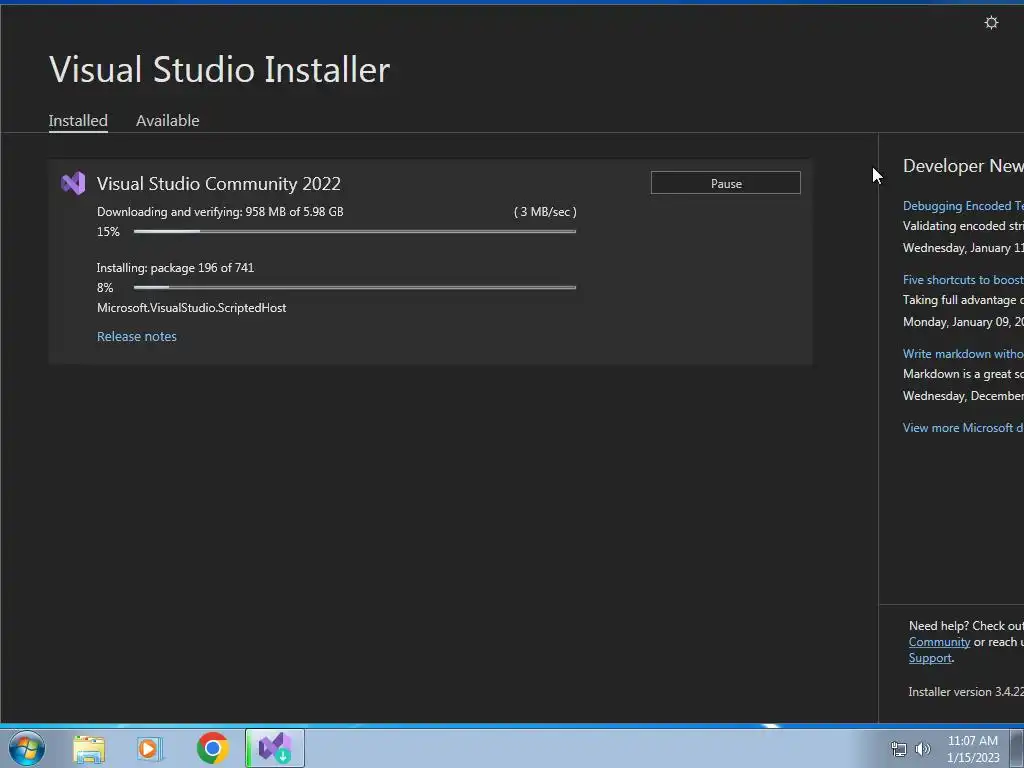Click the installing progress bar at 8%
This screenshot has width=1024, height=768.
coord(355,287)
